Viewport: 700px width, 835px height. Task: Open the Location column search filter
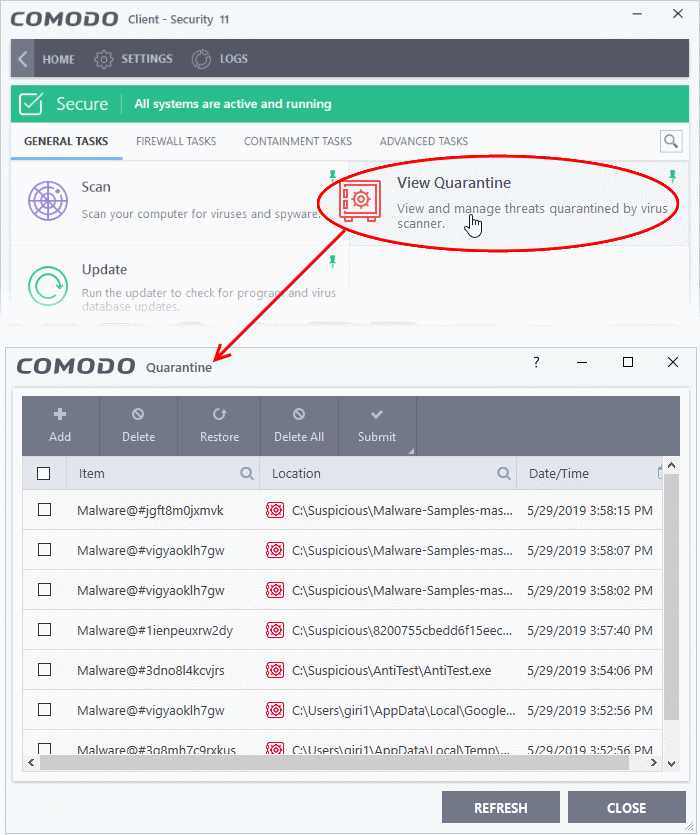pos(503,473)
